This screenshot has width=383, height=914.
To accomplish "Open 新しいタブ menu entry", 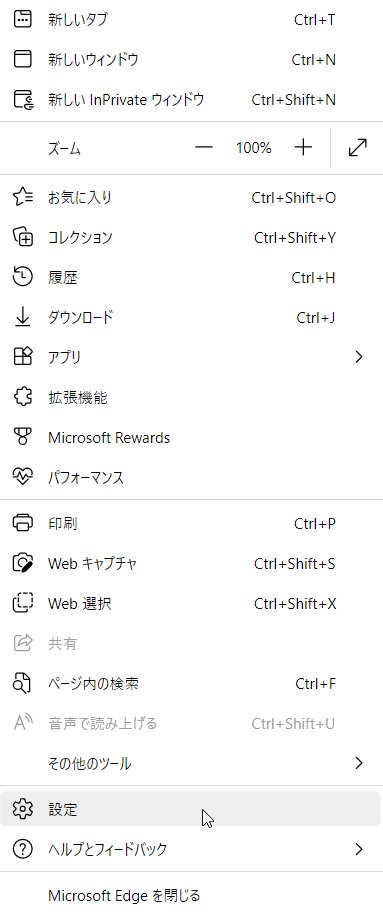I will [191, 20].
